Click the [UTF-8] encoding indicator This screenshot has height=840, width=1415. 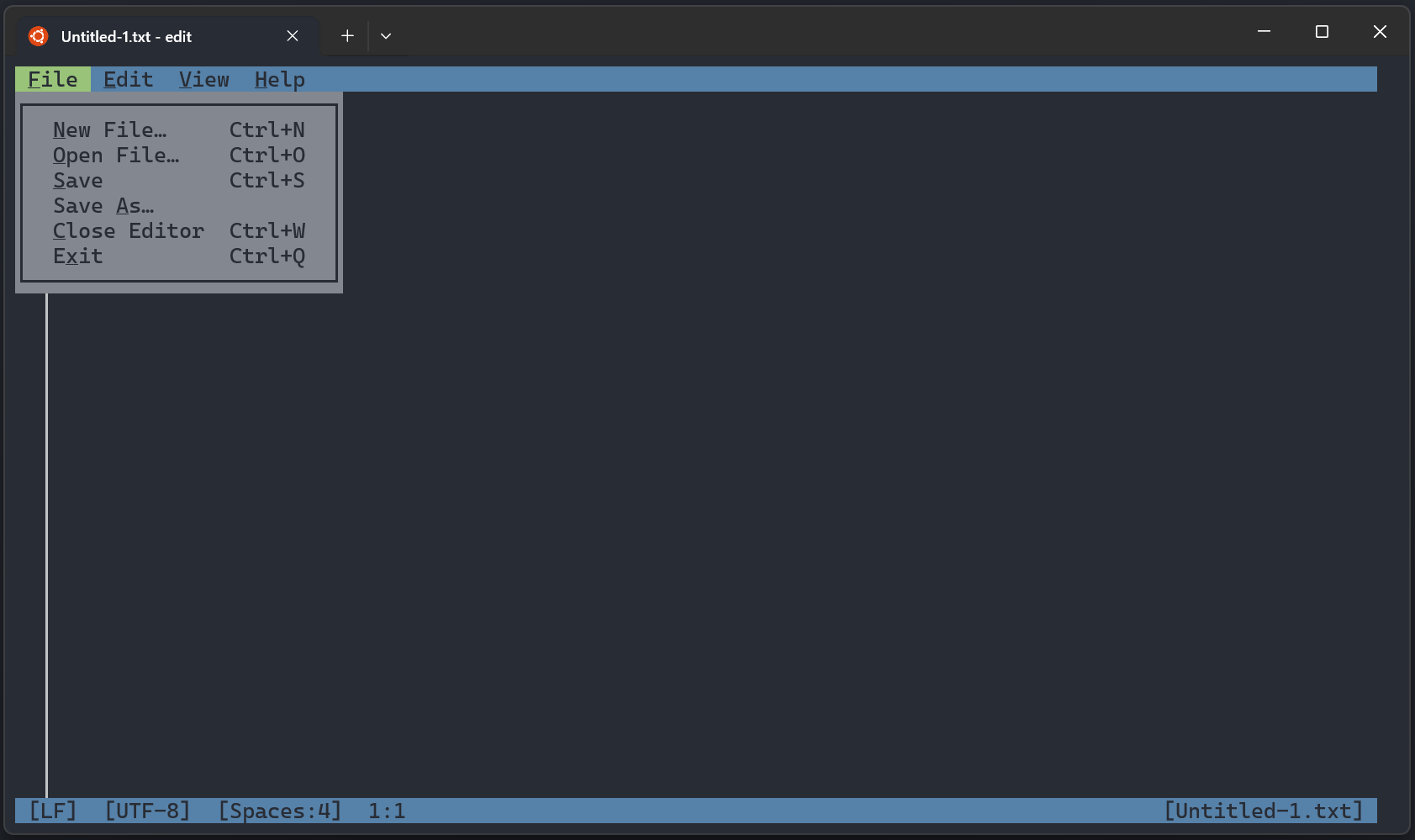point(147,811)
